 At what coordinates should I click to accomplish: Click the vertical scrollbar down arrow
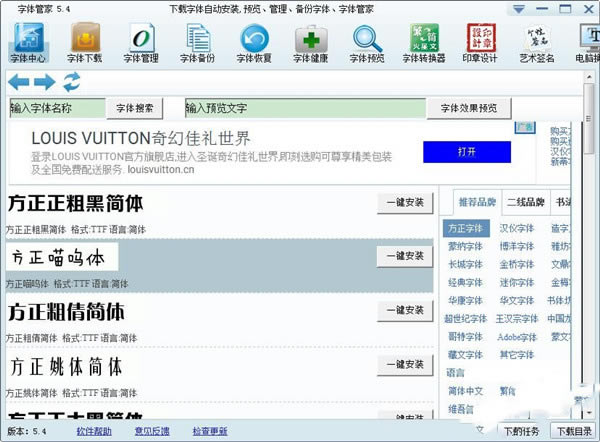point(589,413)
